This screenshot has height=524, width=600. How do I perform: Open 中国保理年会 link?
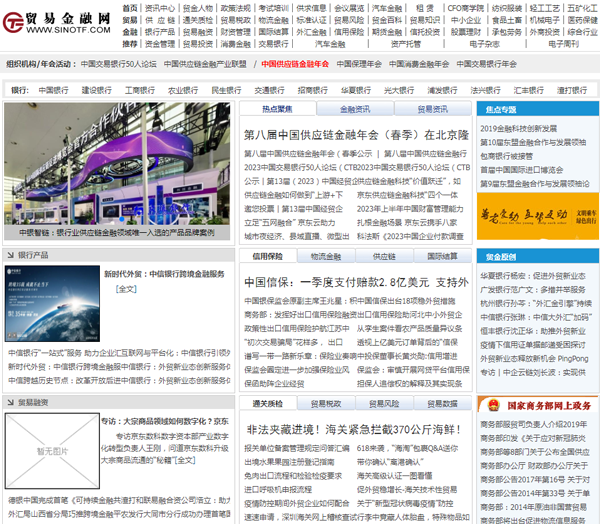tap(359, 64)
